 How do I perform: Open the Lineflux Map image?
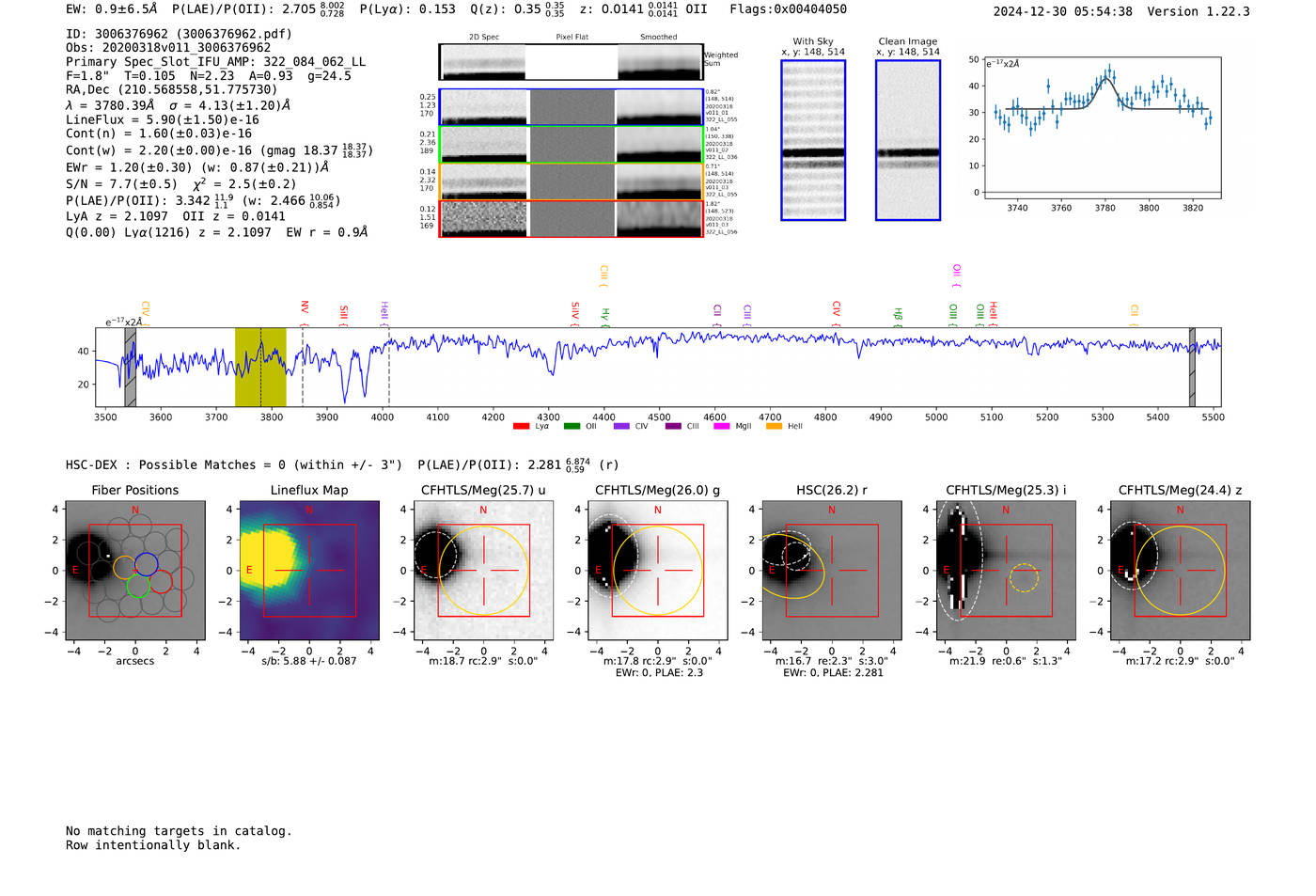309,571
